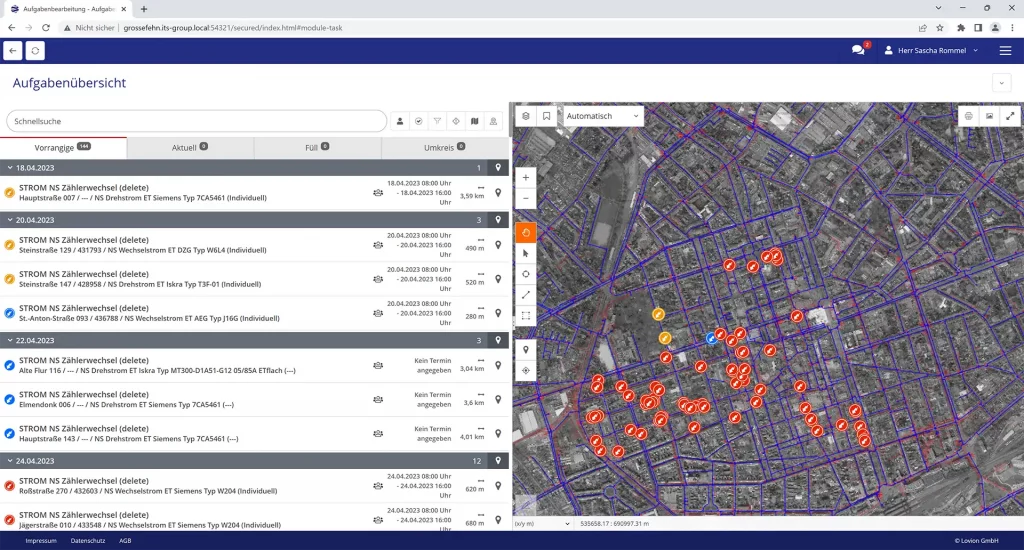Toggle the map view icon in search toolbar

475,121
